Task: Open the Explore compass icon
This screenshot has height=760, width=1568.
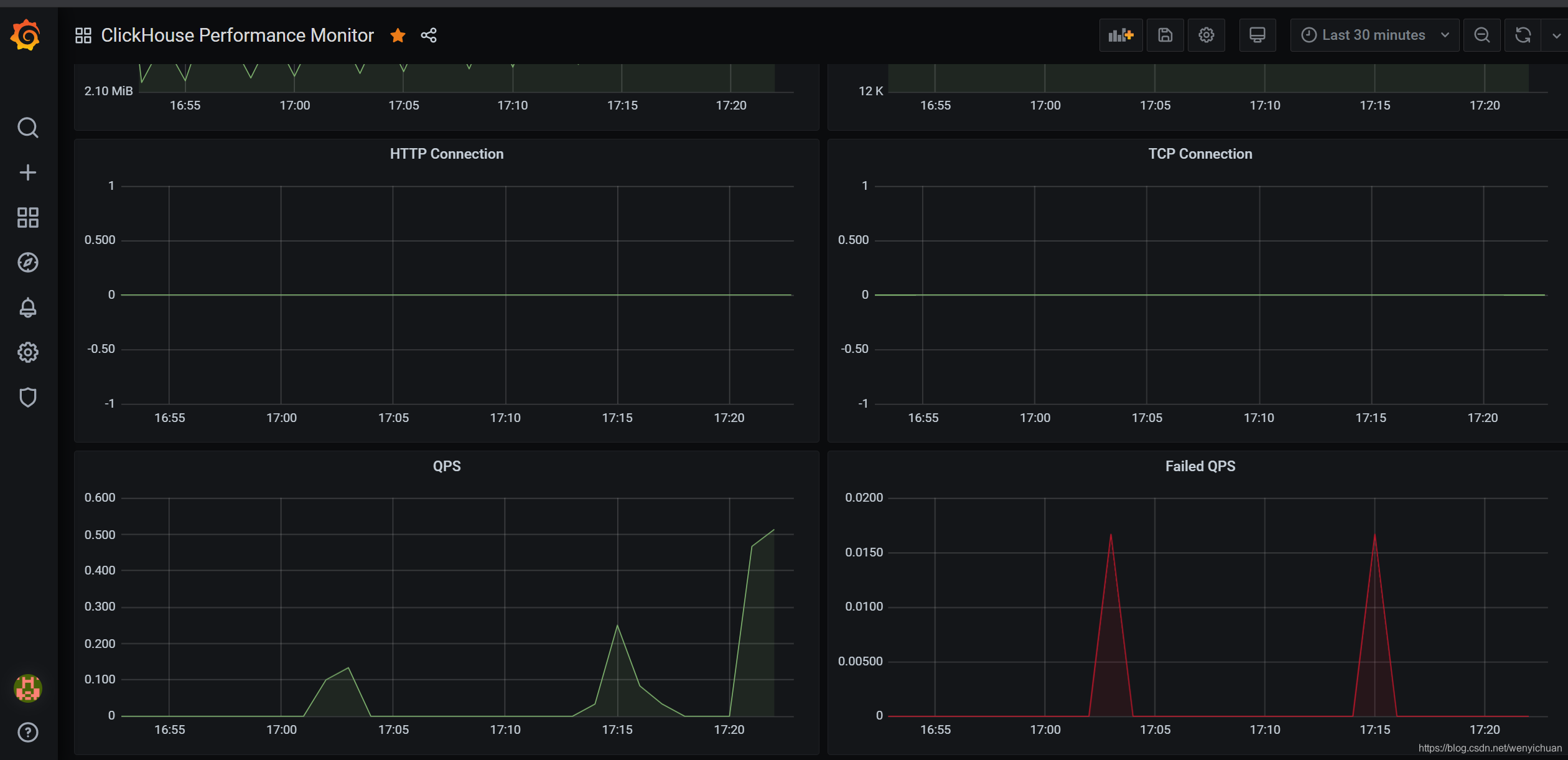Action: pos(27,262)
